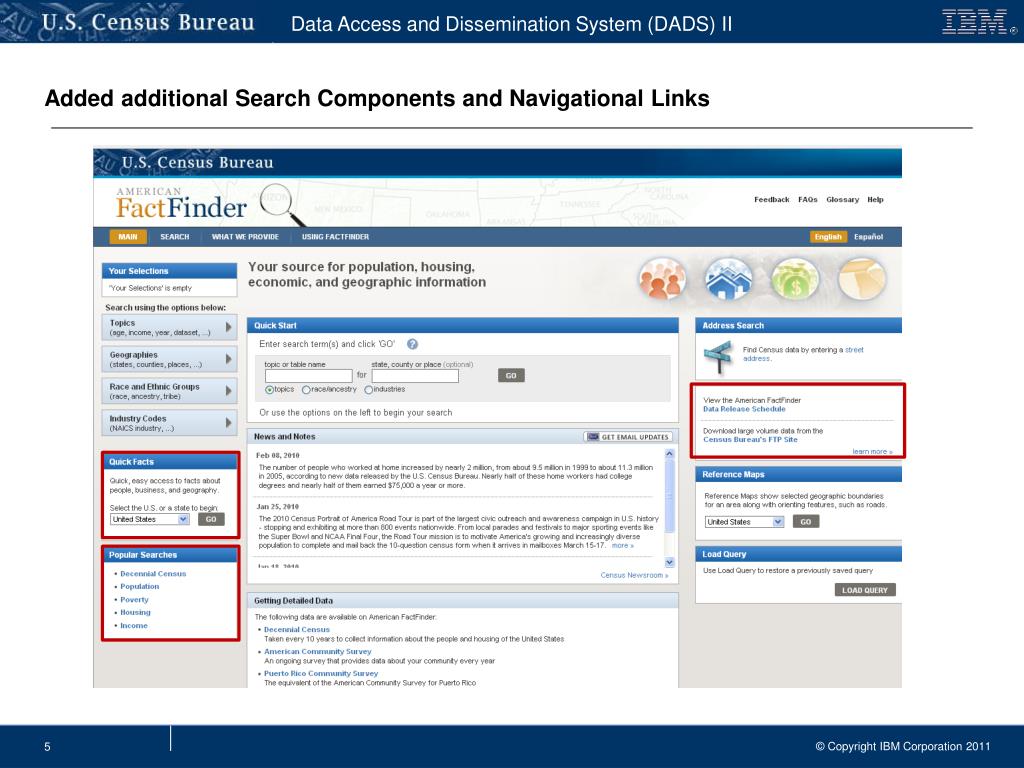Open the Population popular search
This screenshot has height=768, width=1024.
pos(140,586)
